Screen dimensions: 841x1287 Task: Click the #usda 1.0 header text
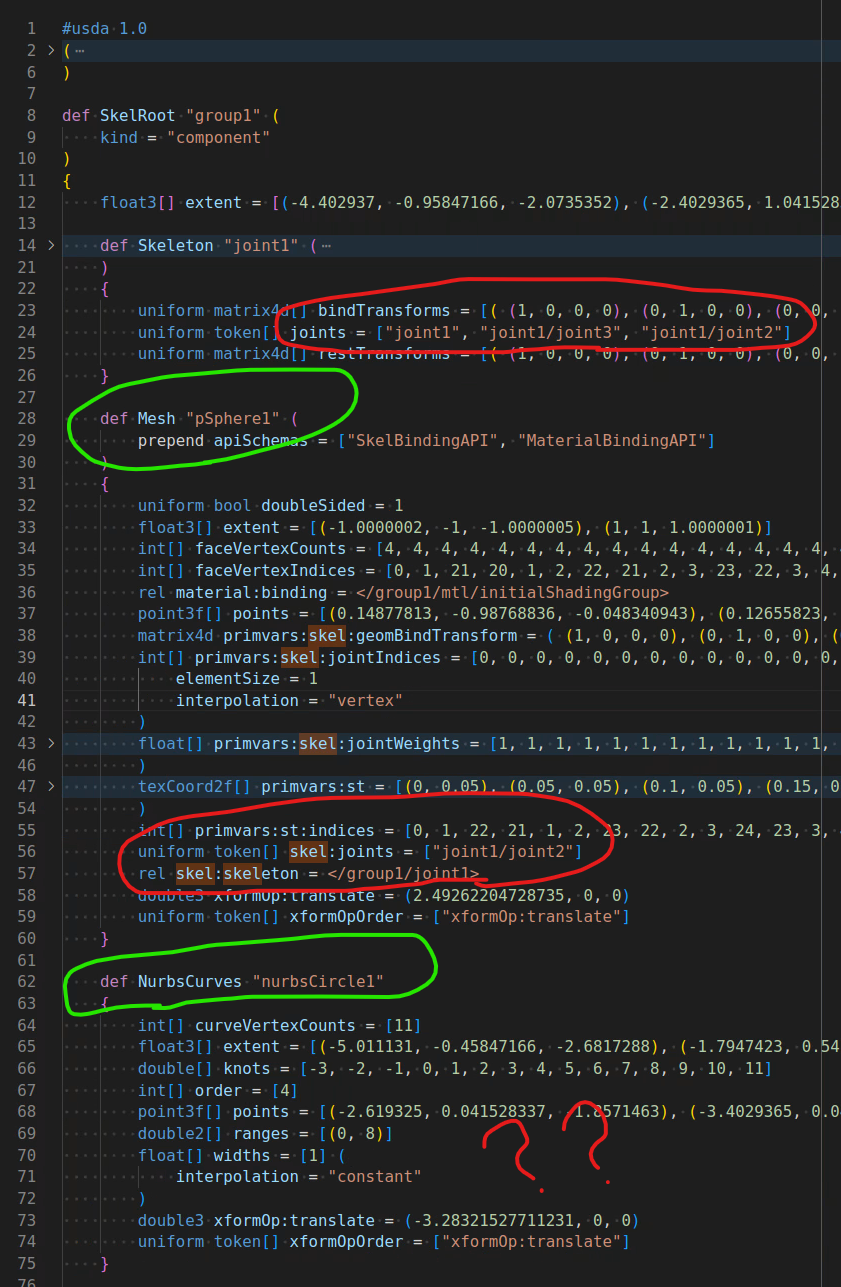tap(104, 28)
